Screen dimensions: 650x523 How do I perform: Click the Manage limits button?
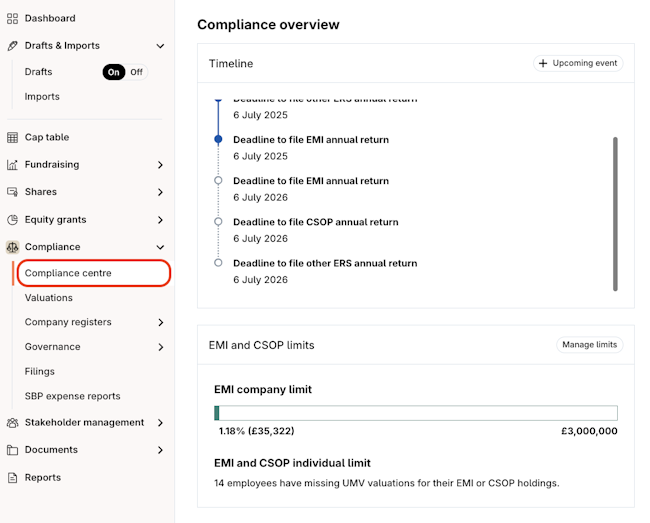[x=589, y=345]
